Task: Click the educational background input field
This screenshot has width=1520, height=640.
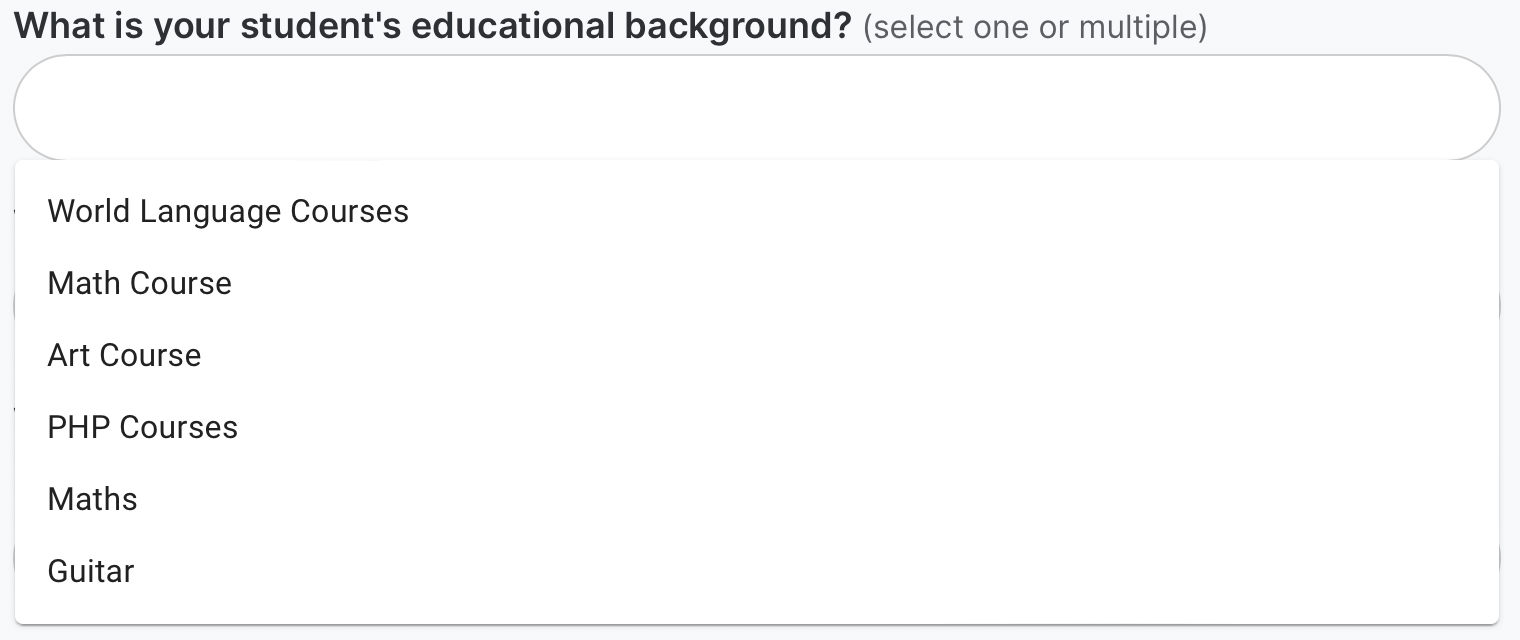Action: coord(756,108)
